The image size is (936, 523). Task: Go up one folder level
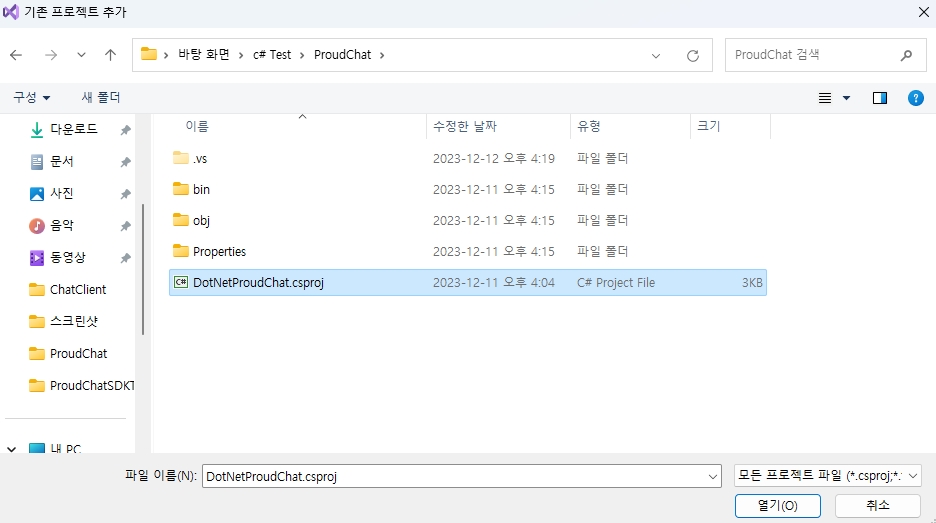110,55
